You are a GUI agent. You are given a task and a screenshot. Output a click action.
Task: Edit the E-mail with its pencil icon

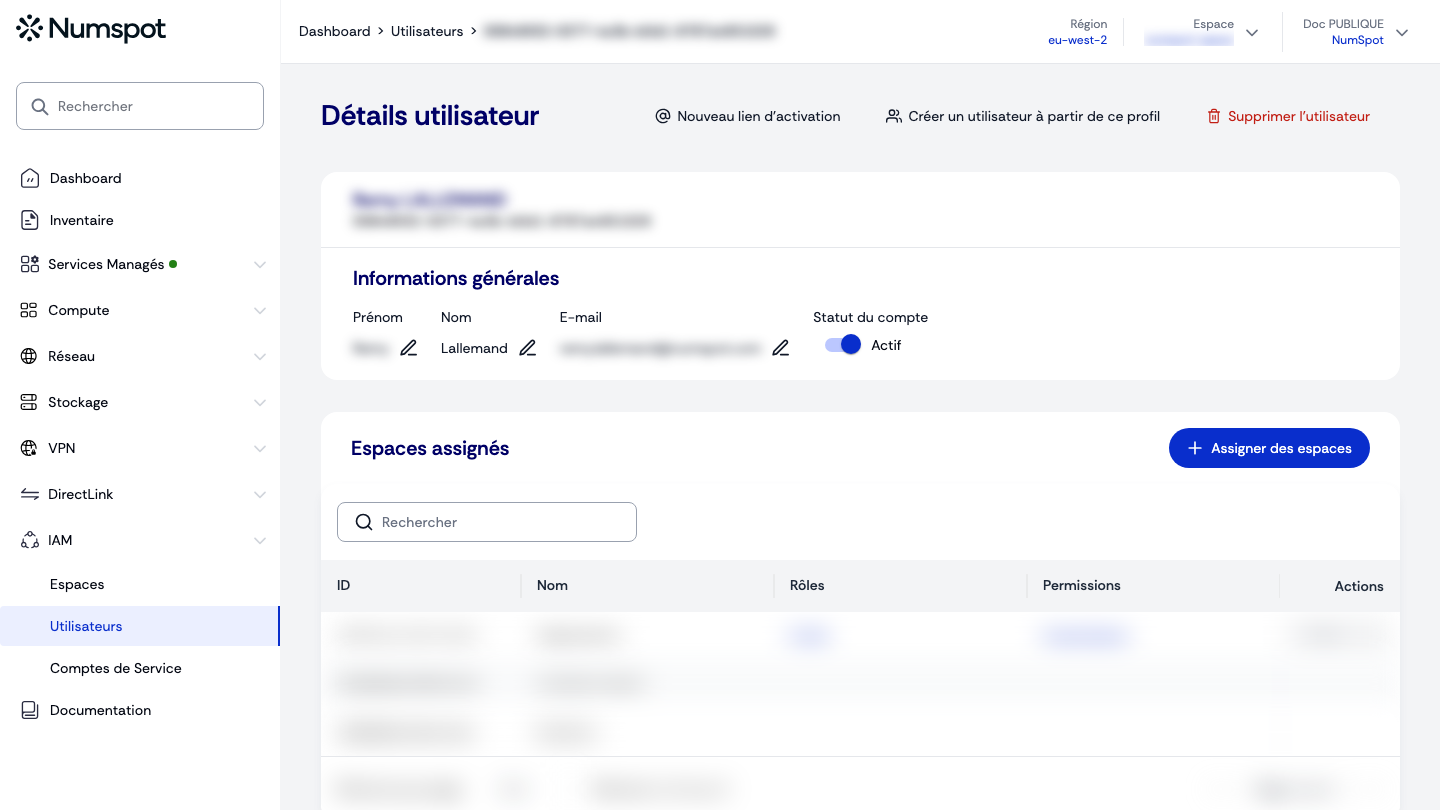781,348
